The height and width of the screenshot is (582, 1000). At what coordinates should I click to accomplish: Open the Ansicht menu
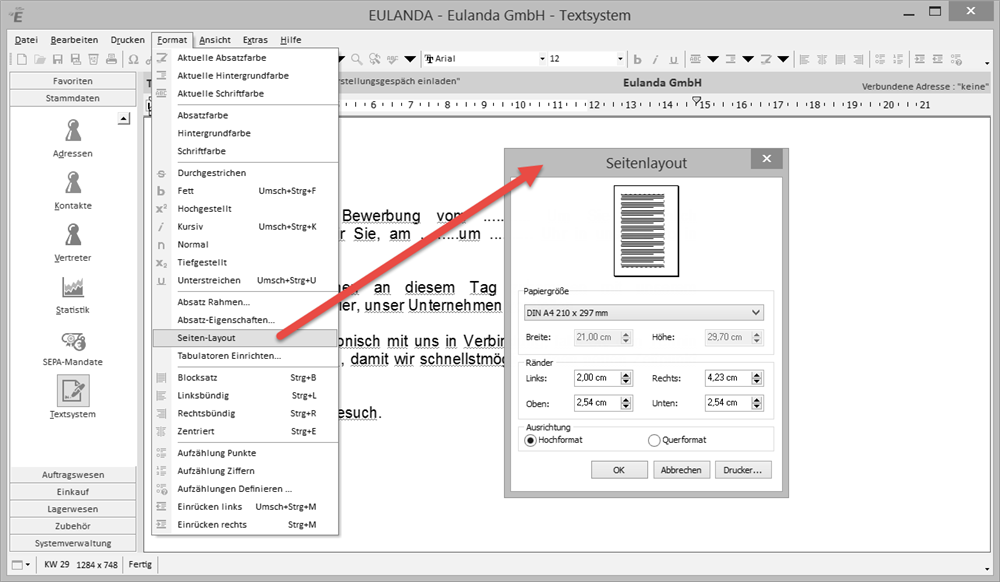215,40
